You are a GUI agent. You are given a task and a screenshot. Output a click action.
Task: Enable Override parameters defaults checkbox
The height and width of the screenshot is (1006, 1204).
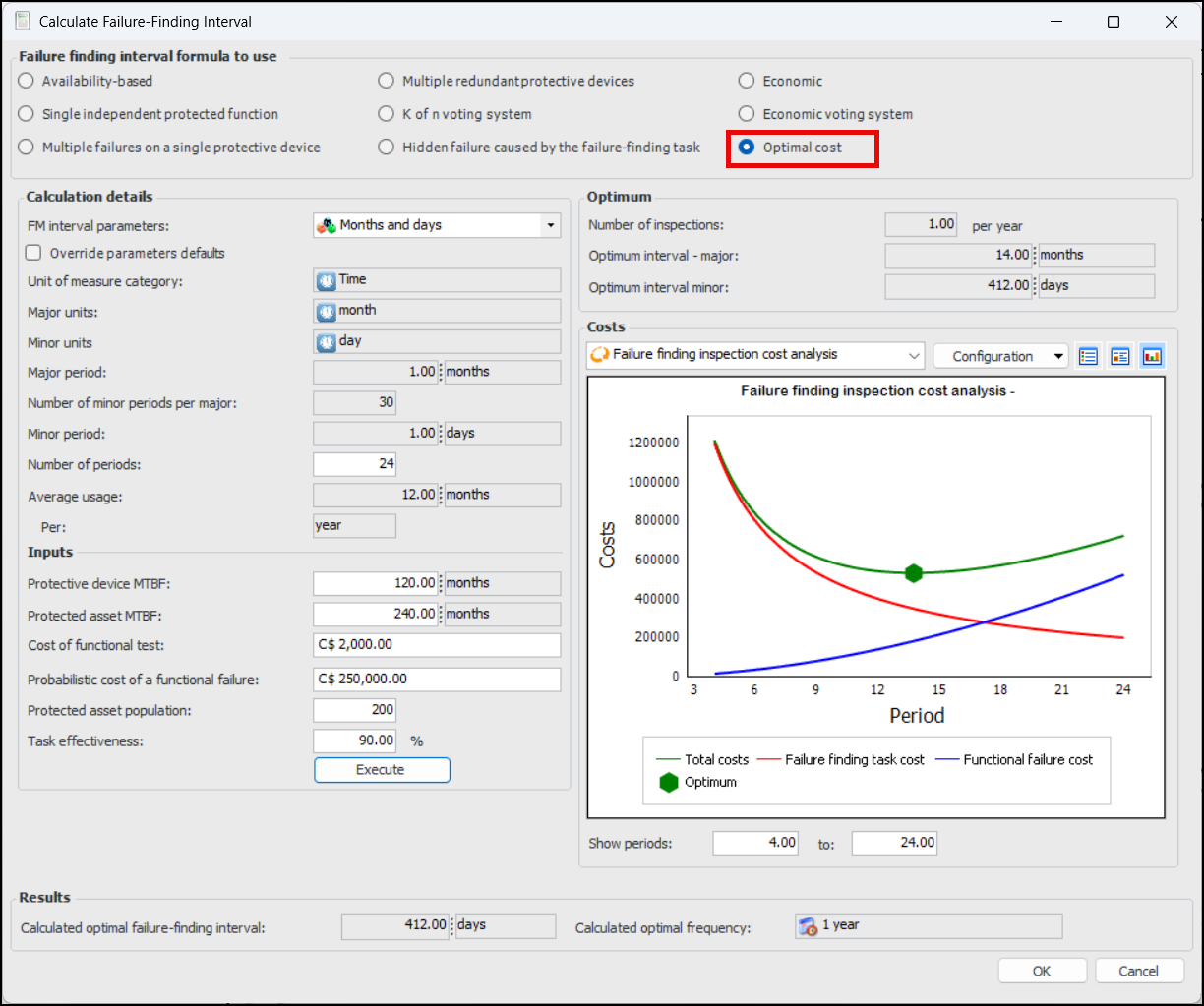34,254
